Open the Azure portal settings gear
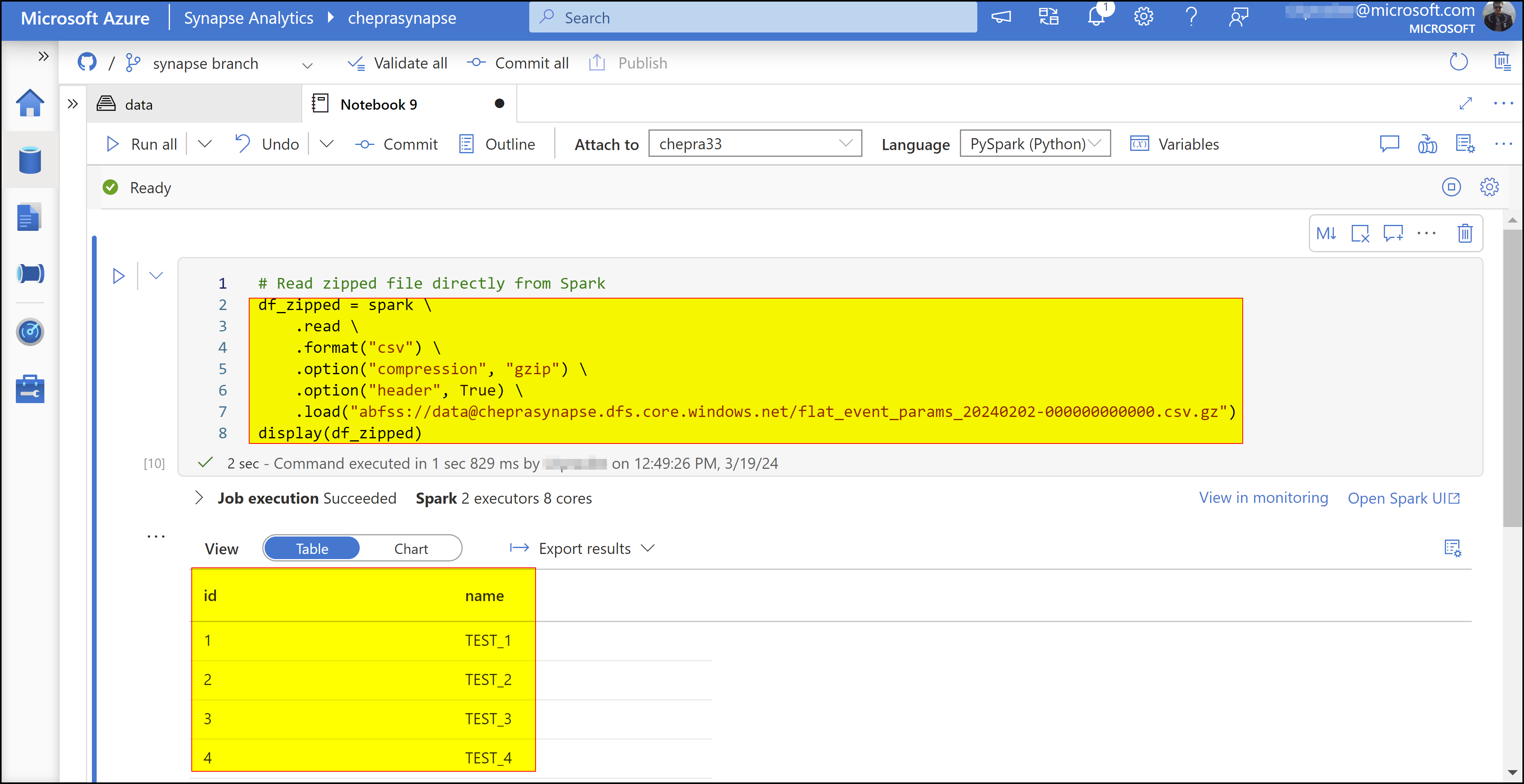This screenshot has height=784, width=1524. (x=1144, y=17)
